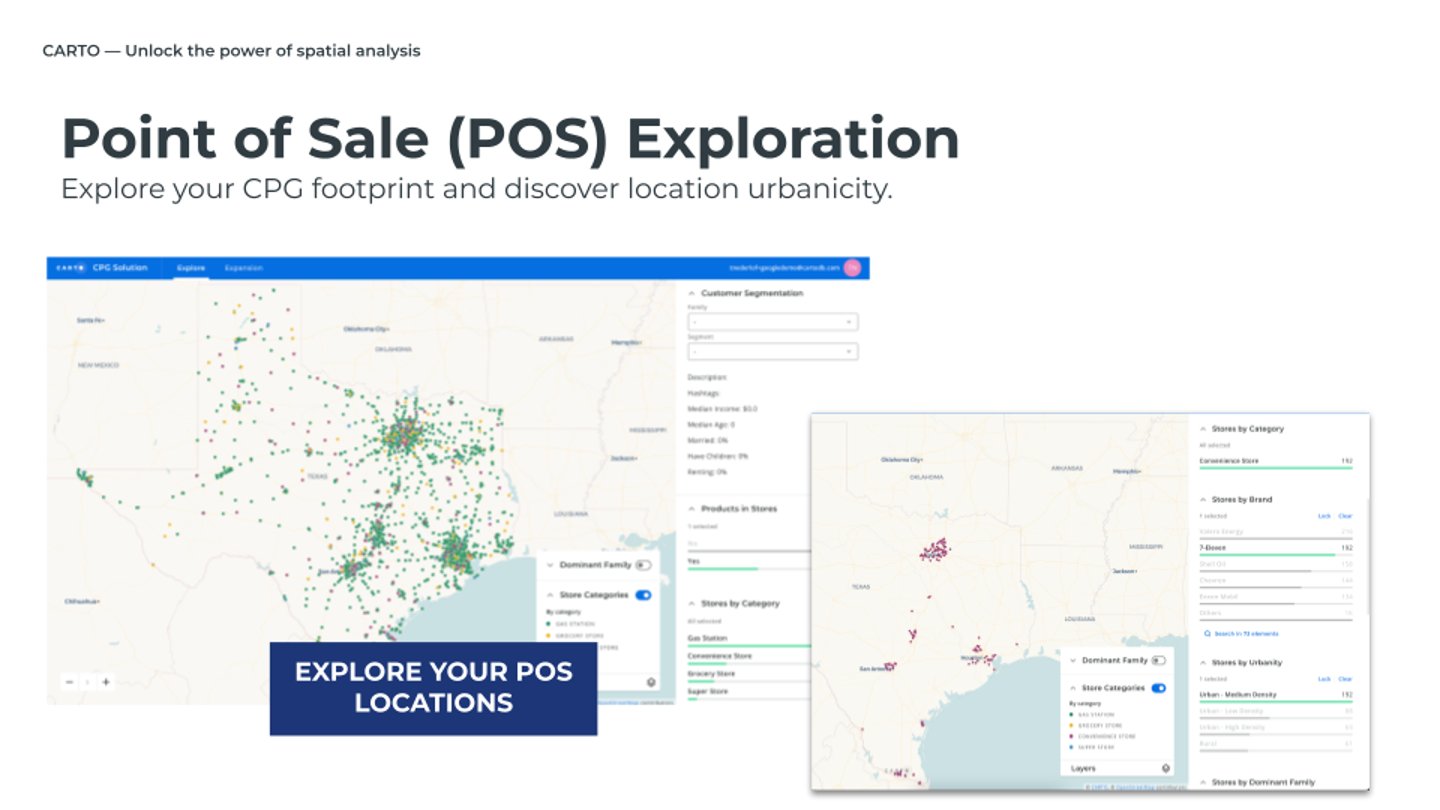This screenshot has height=810, width=1440.
Task: Click CPG Solution title in the header
Action: coord(120,268)
